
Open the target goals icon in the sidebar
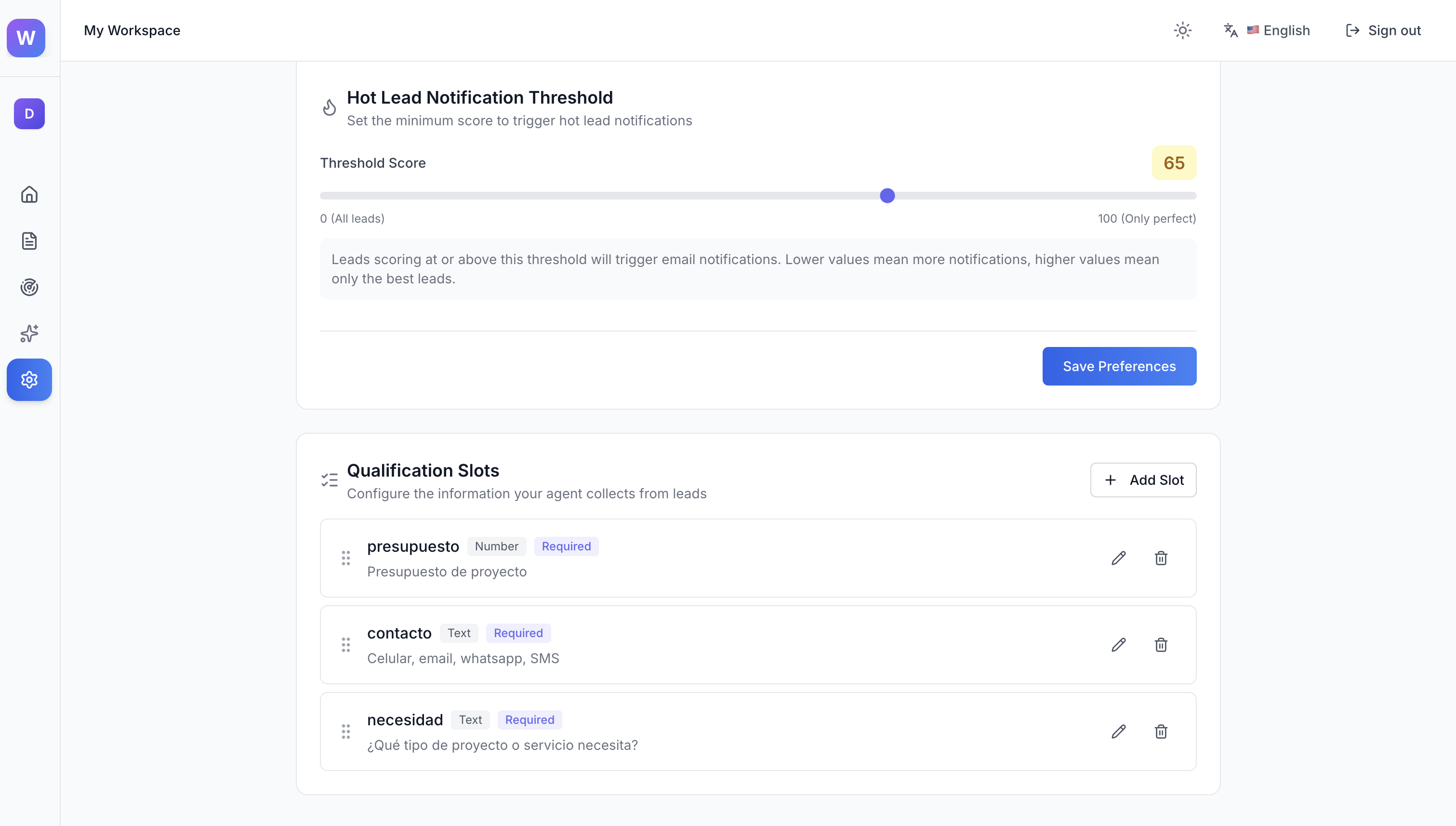29,287
